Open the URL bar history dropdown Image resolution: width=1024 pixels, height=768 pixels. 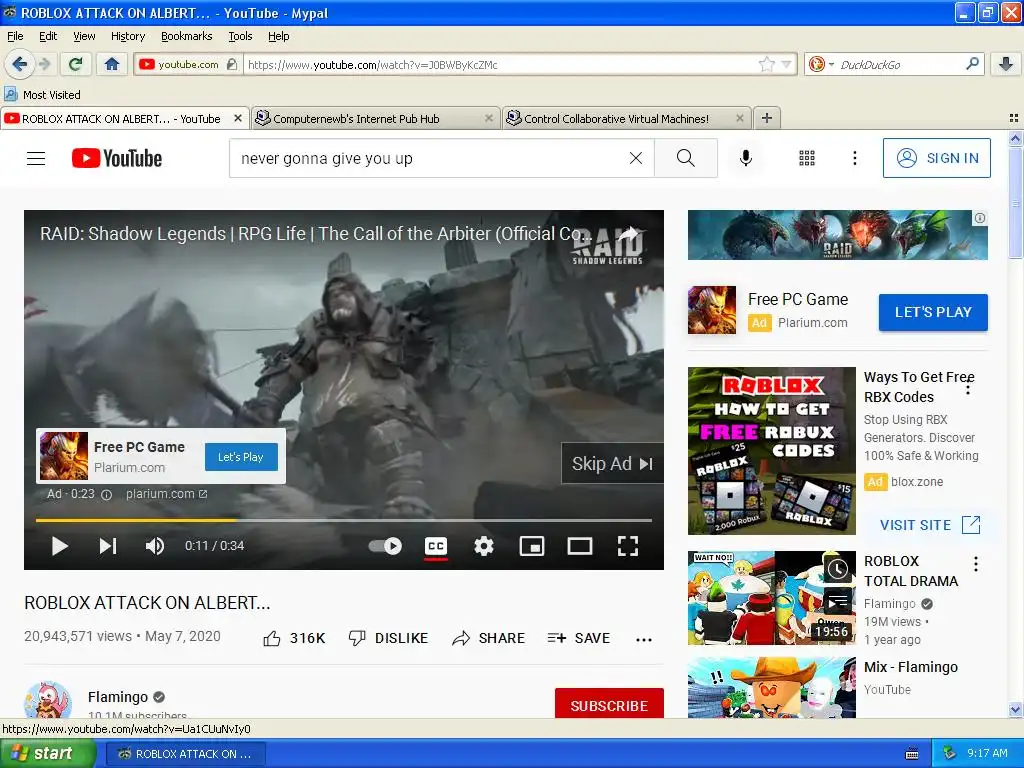coord(786,64)
